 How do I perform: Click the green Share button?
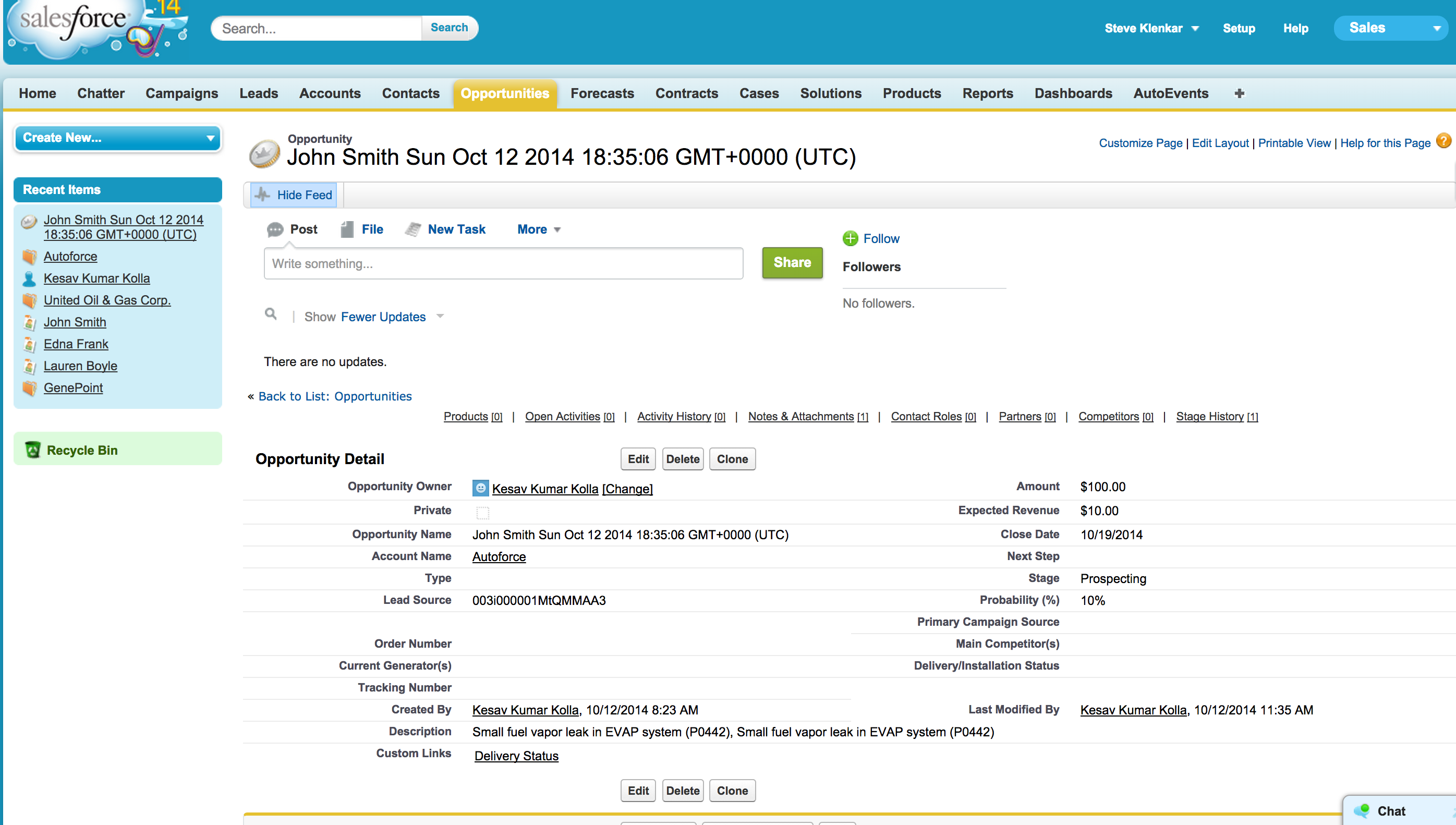click(x=792, y=262)
